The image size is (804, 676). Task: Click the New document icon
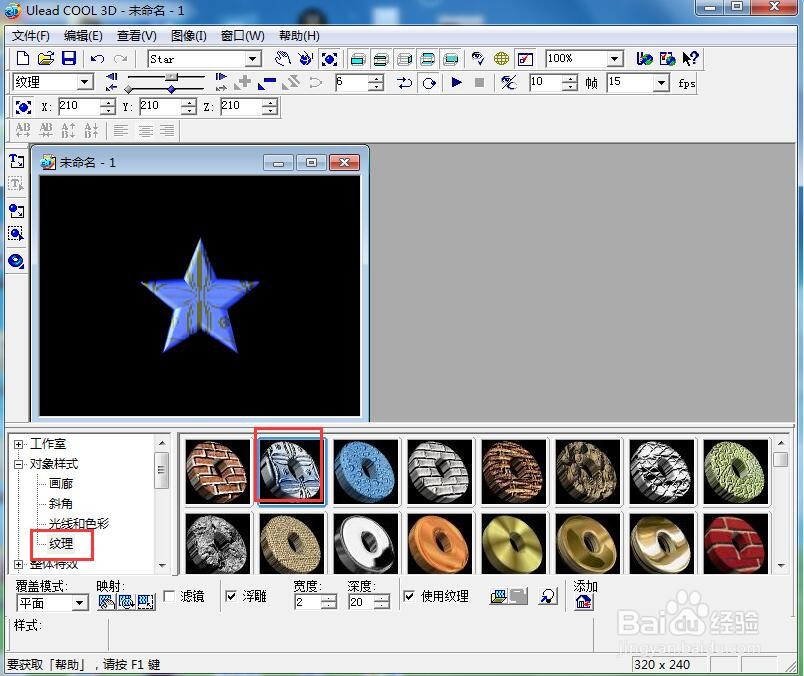(23, 58)
